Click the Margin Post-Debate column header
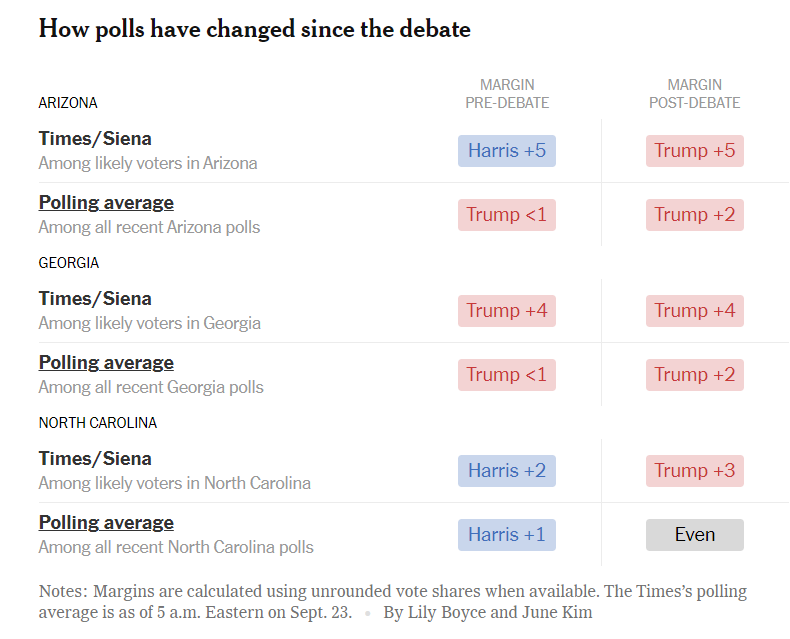The image size is (790, 639). tap(694, 94)
